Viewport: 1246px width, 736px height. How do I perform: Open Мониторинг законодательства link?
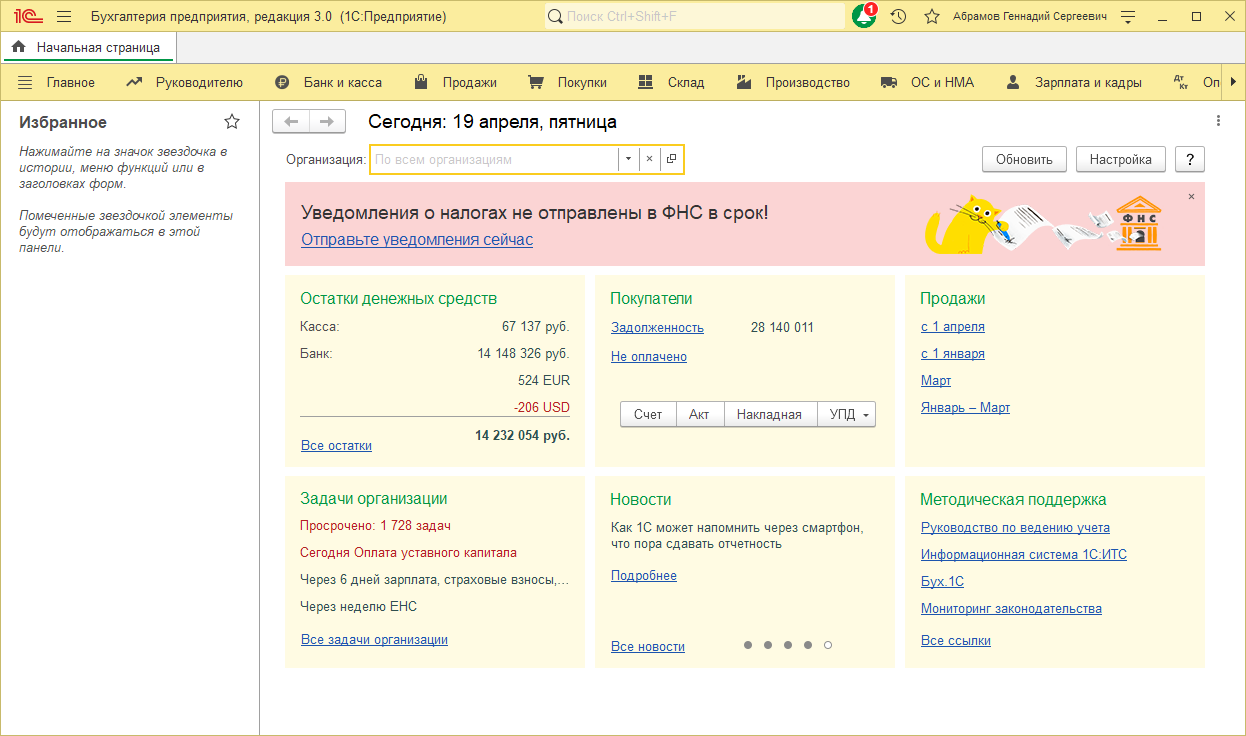tap(1011, 609)
